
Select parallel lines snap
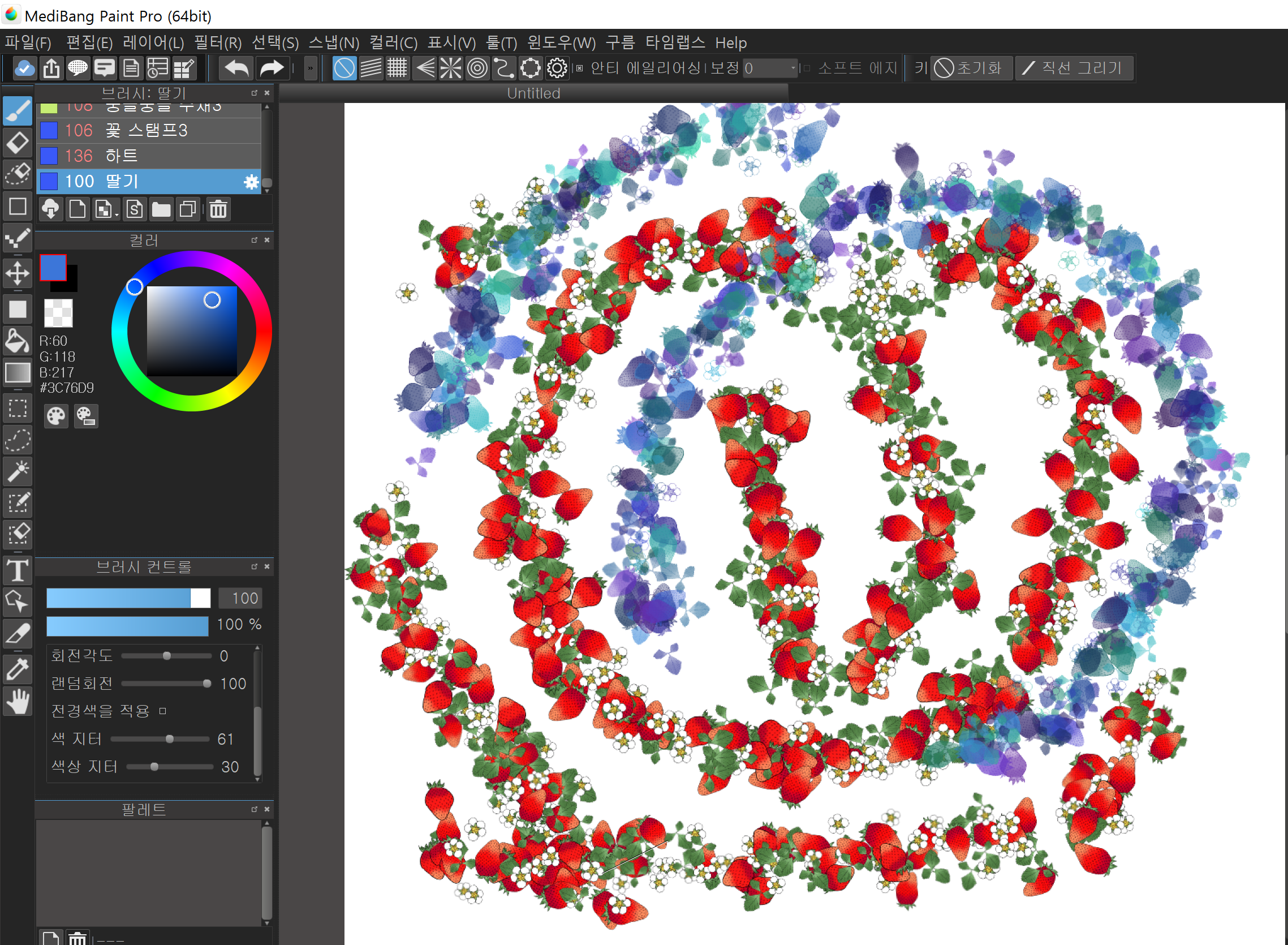coord(371,68)
